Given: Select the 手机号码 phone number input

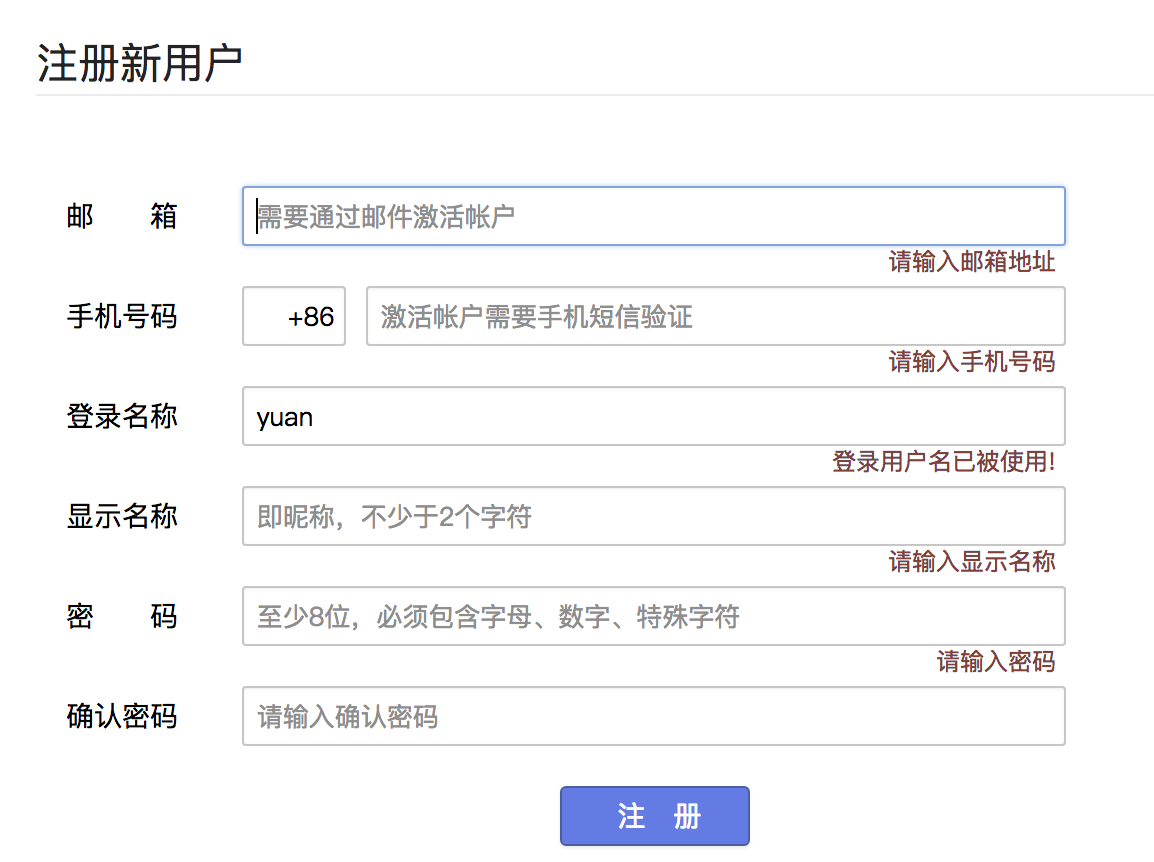Looking at the screenshot, I should [715, 317].
